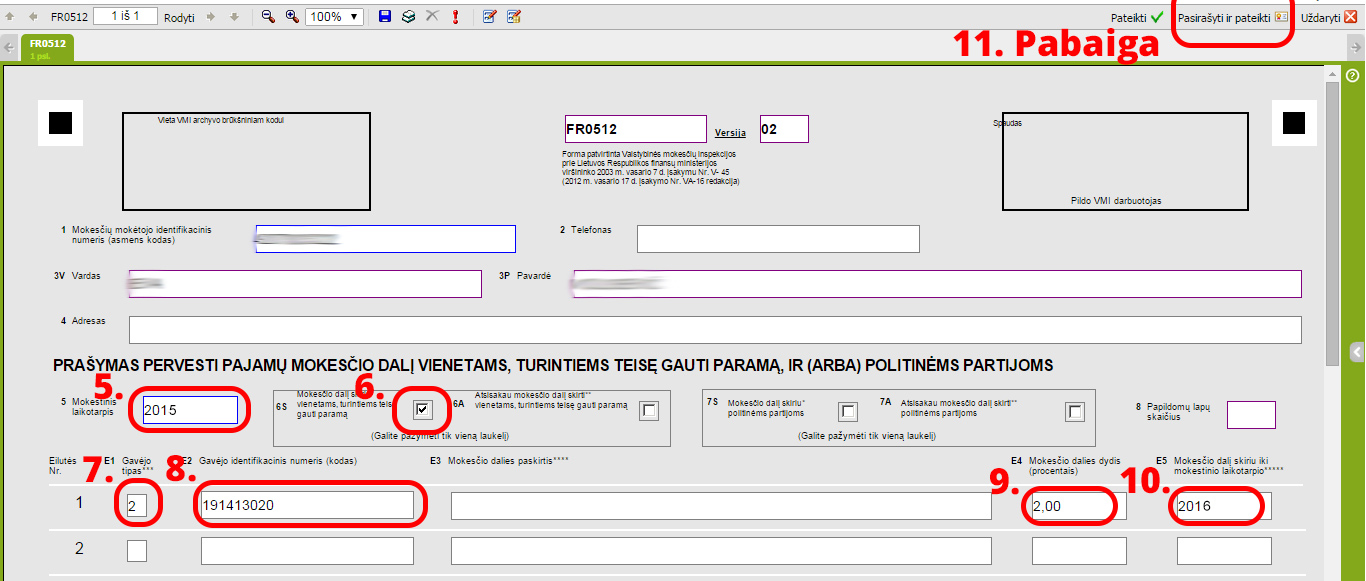Click Pateikti to submit the form
This screenshot has width=1366, height=581.
[x=1136, y=18]
